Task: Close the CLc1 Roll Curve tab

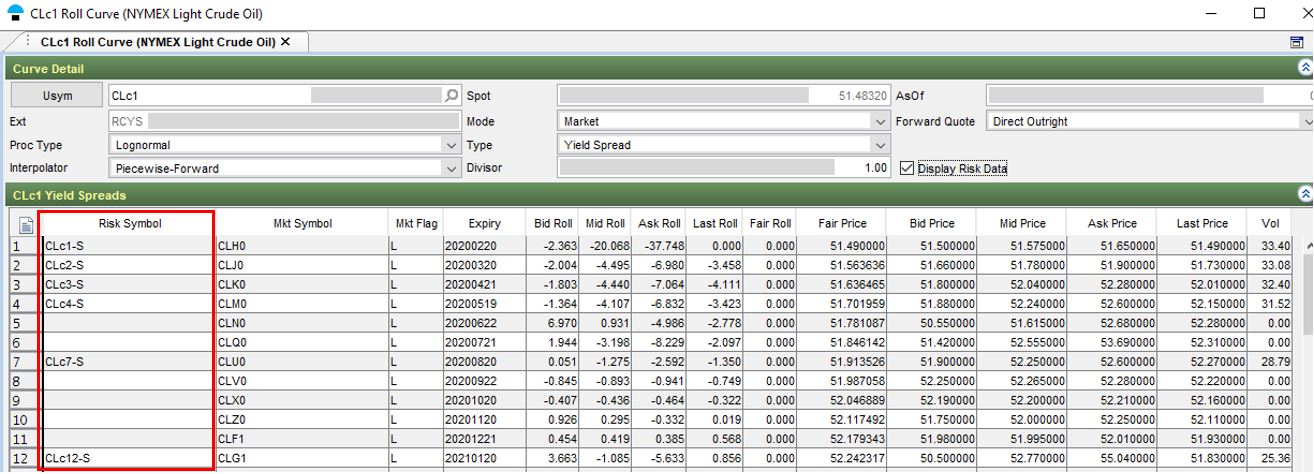Action: (286, 42)
